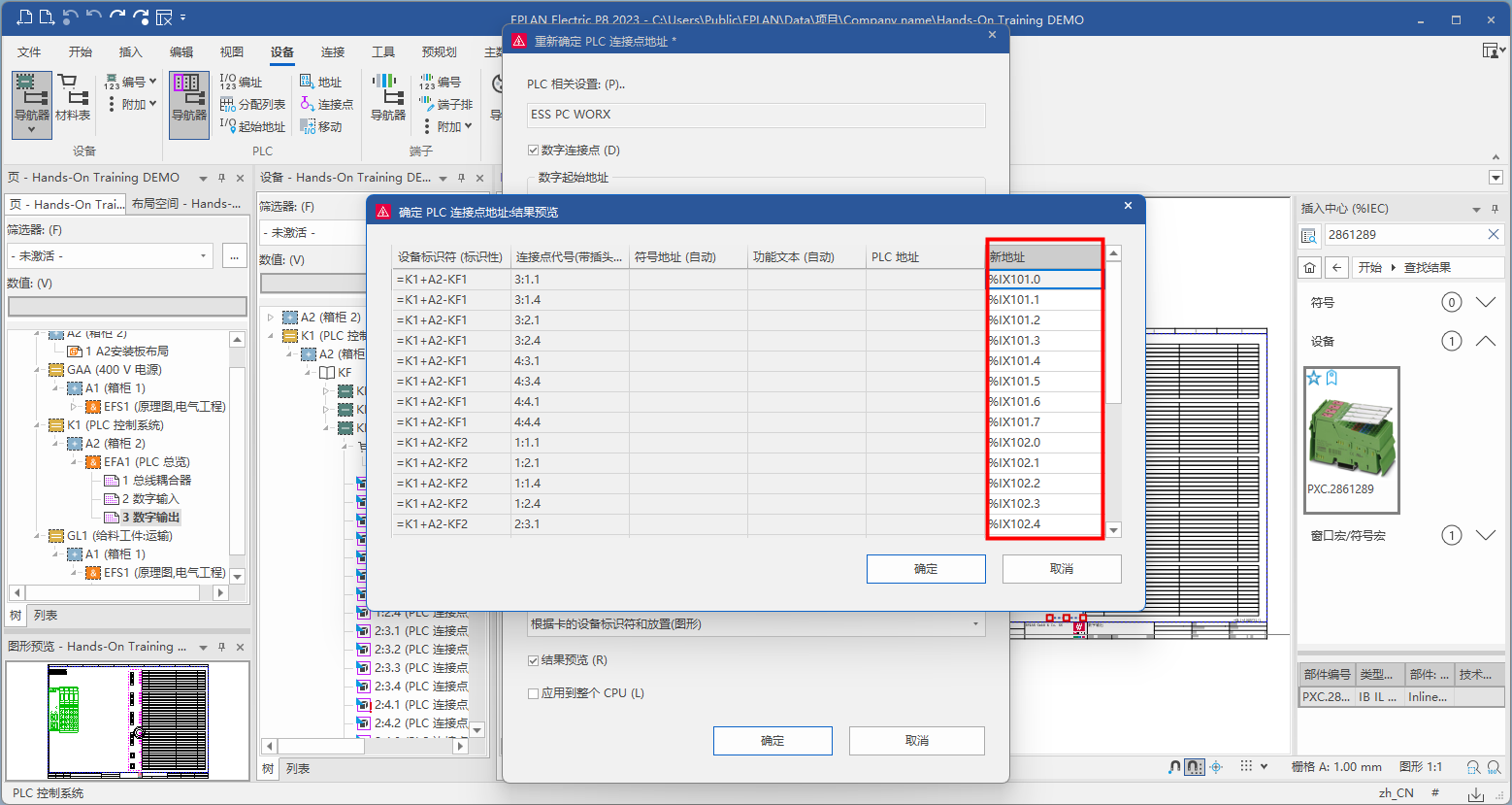
Task: Clear the 2861289 search text
Action: tap(1494, 234)
